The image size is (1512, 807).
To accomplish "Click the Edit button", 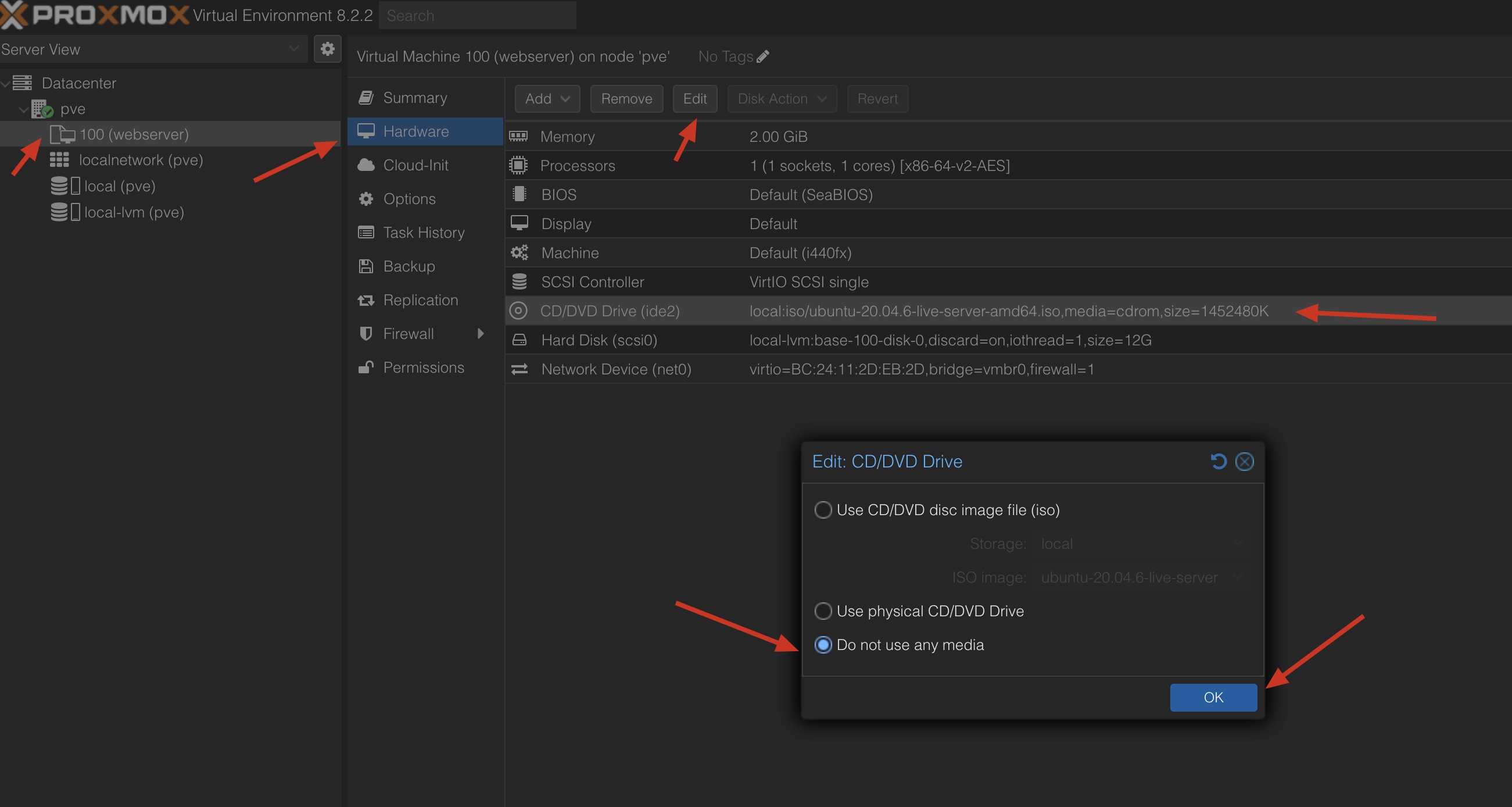I will pos(694,99).
